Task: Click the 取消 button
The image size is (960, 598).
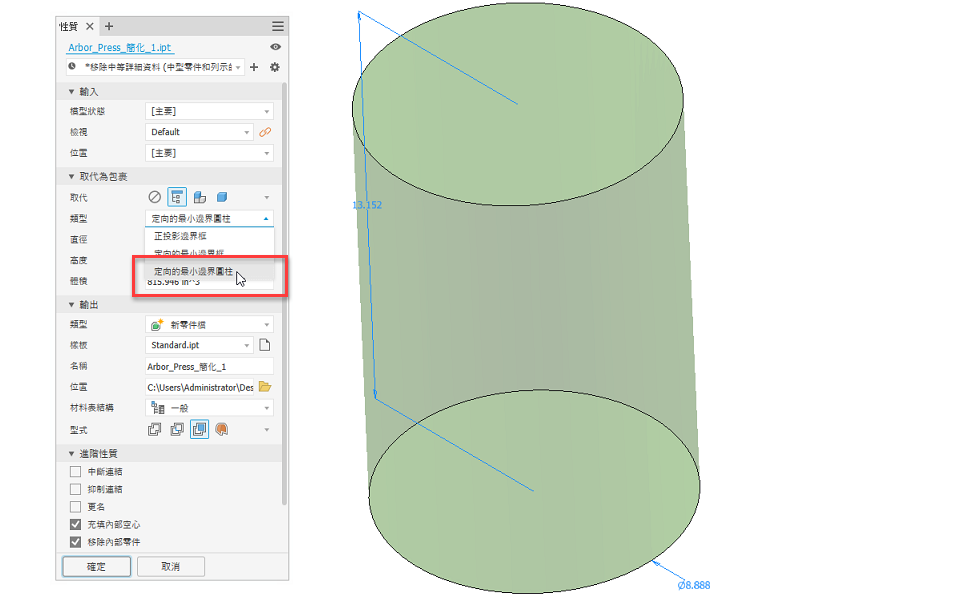Action: (171, 567)
